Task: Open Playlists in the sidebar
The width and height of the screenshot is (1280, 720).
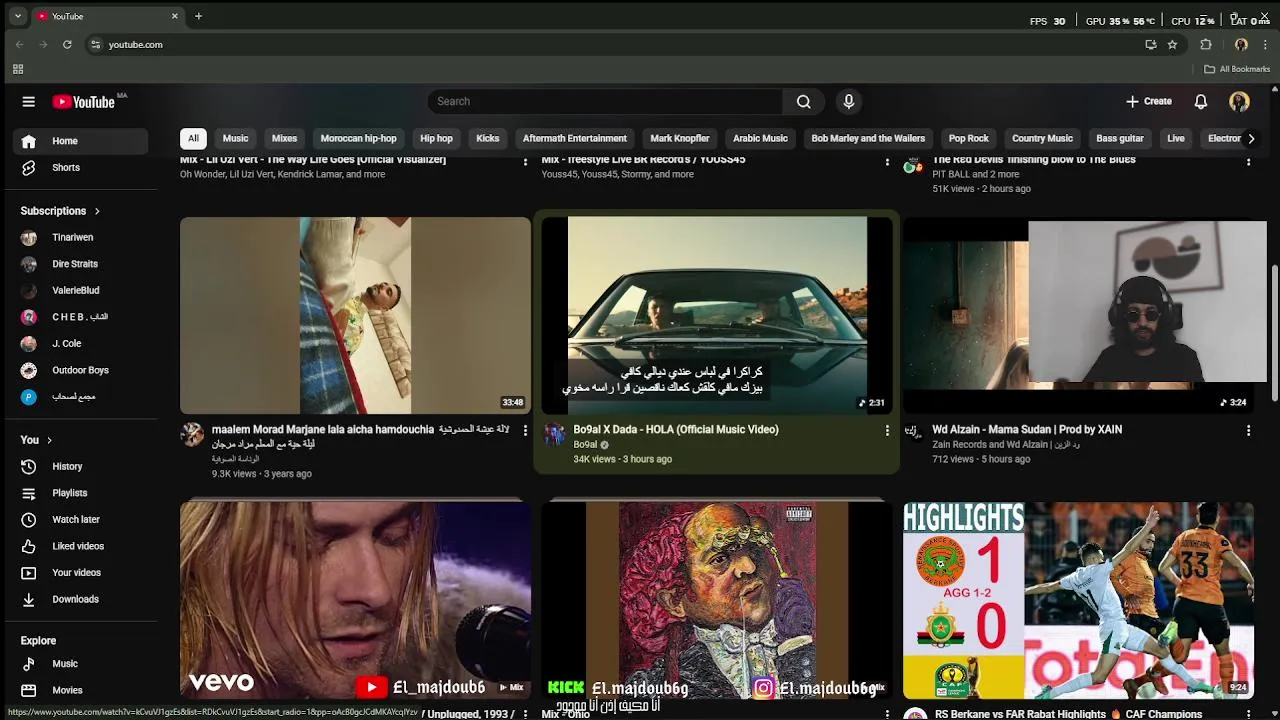Action: (80, 493)
